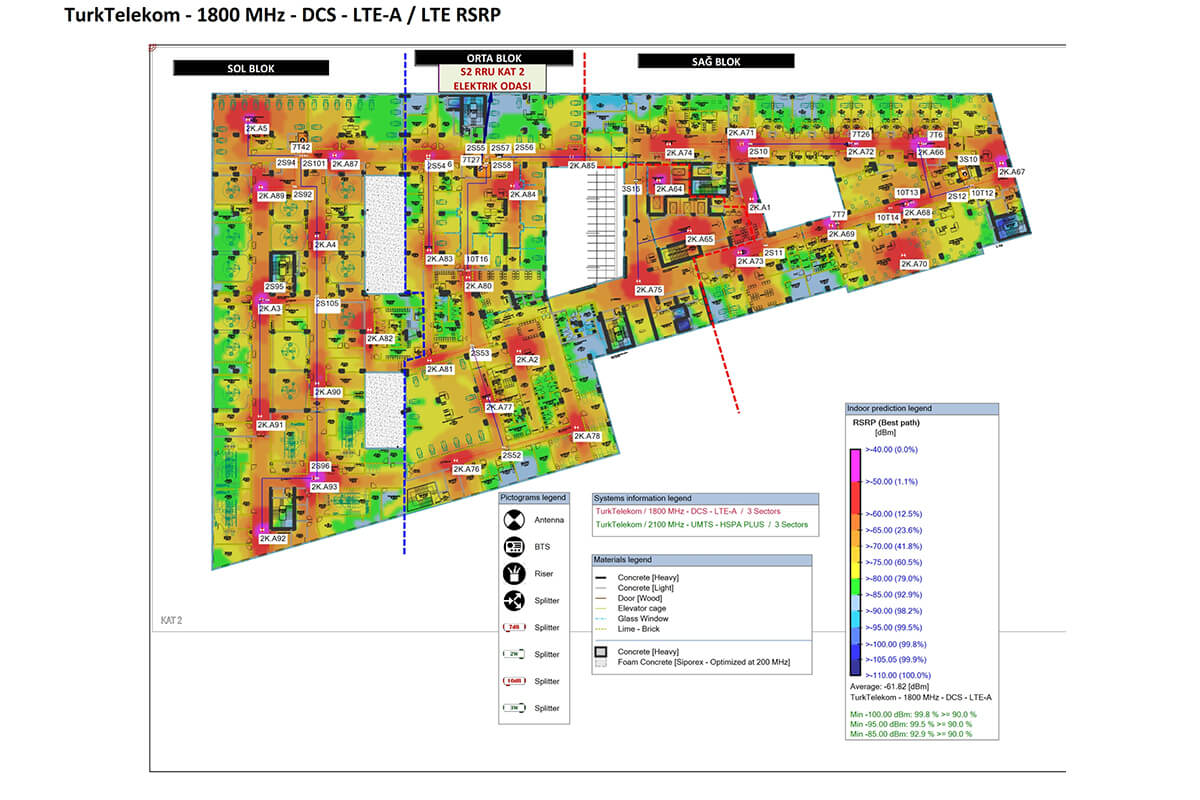1200x800 pixels.
Task: Click the ORTA BLOK header label
Action: pyautogui.click(x=494, y=58)
